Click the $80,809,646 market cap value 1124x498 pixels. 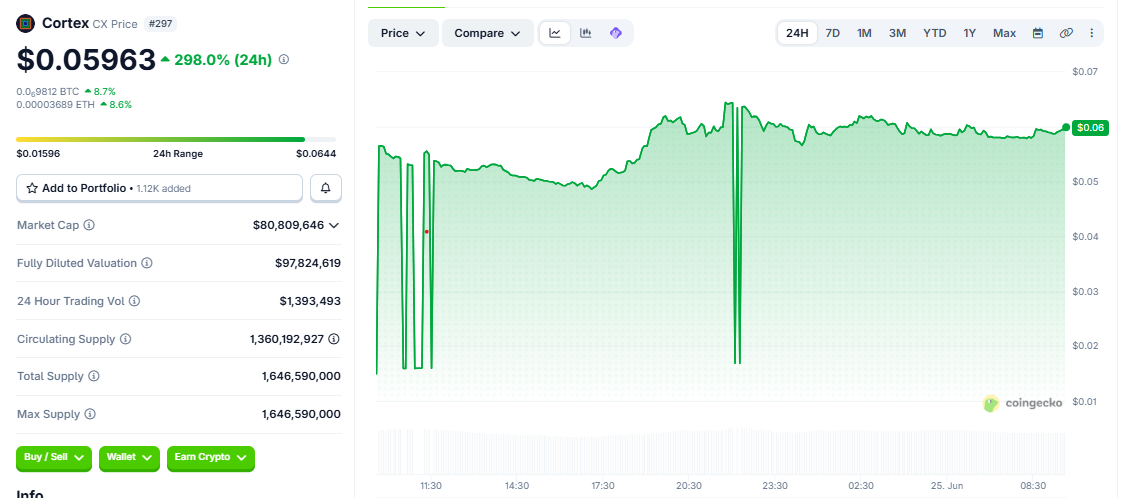tap(288, 225)
